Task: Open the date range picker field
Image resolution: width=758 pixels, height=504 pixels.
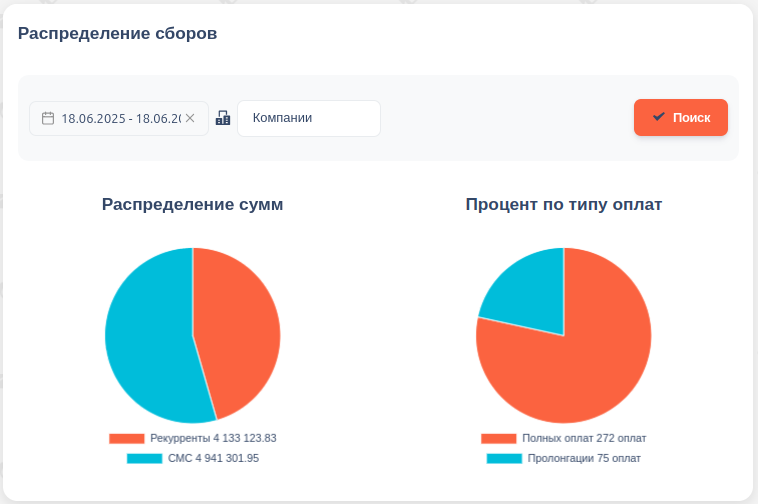Action: pyautogui.click(x=120, y=118)
